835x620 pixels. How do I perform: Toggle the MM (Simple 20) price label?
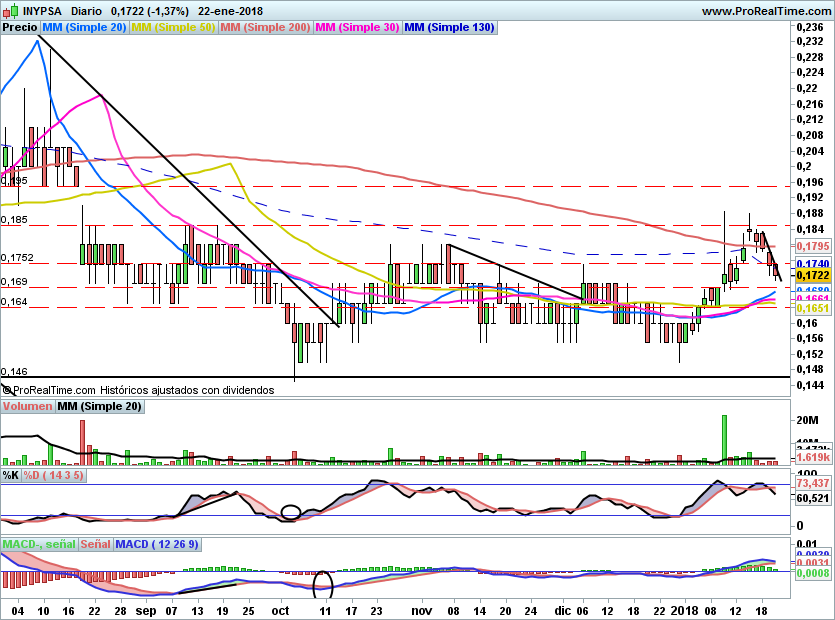85,28
